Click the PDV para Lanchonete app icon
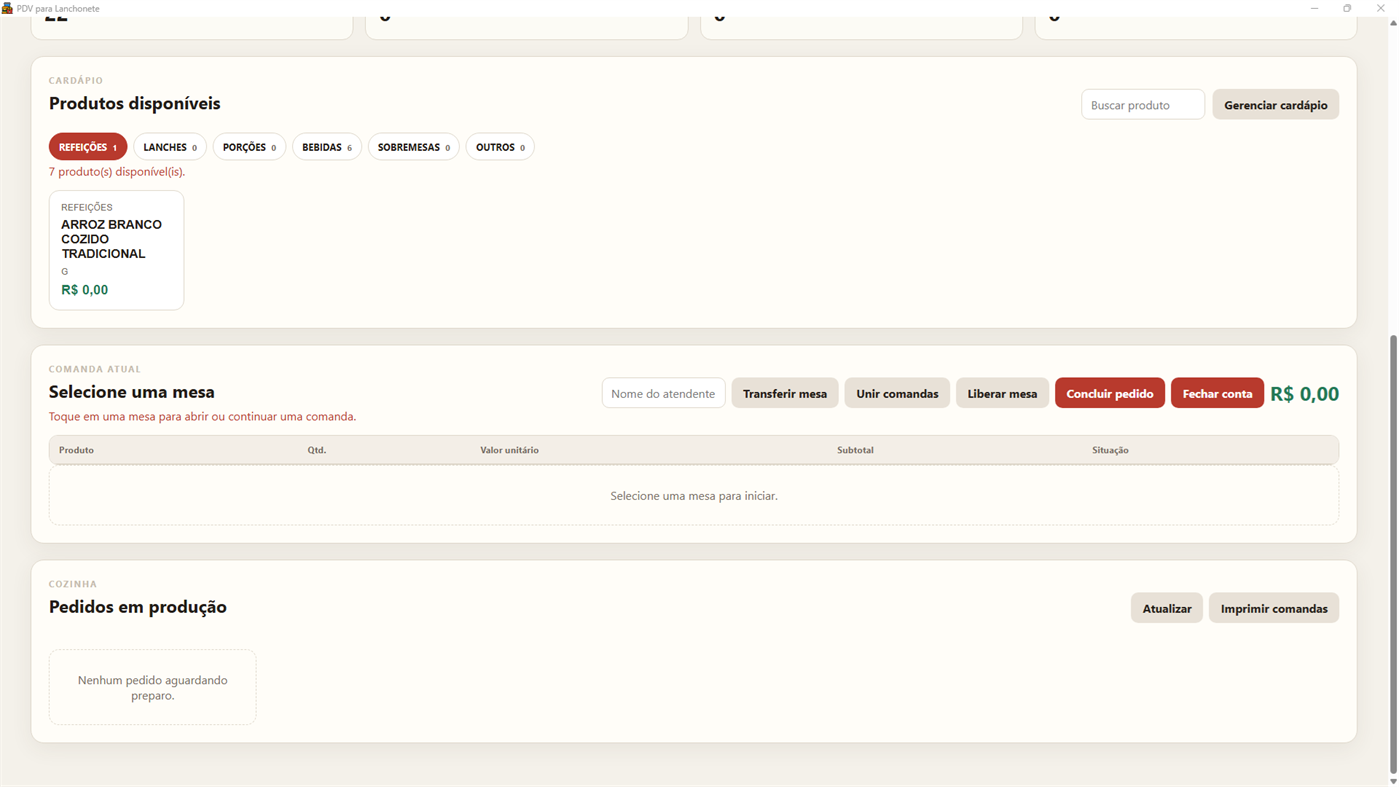 [x=7, y=8]
